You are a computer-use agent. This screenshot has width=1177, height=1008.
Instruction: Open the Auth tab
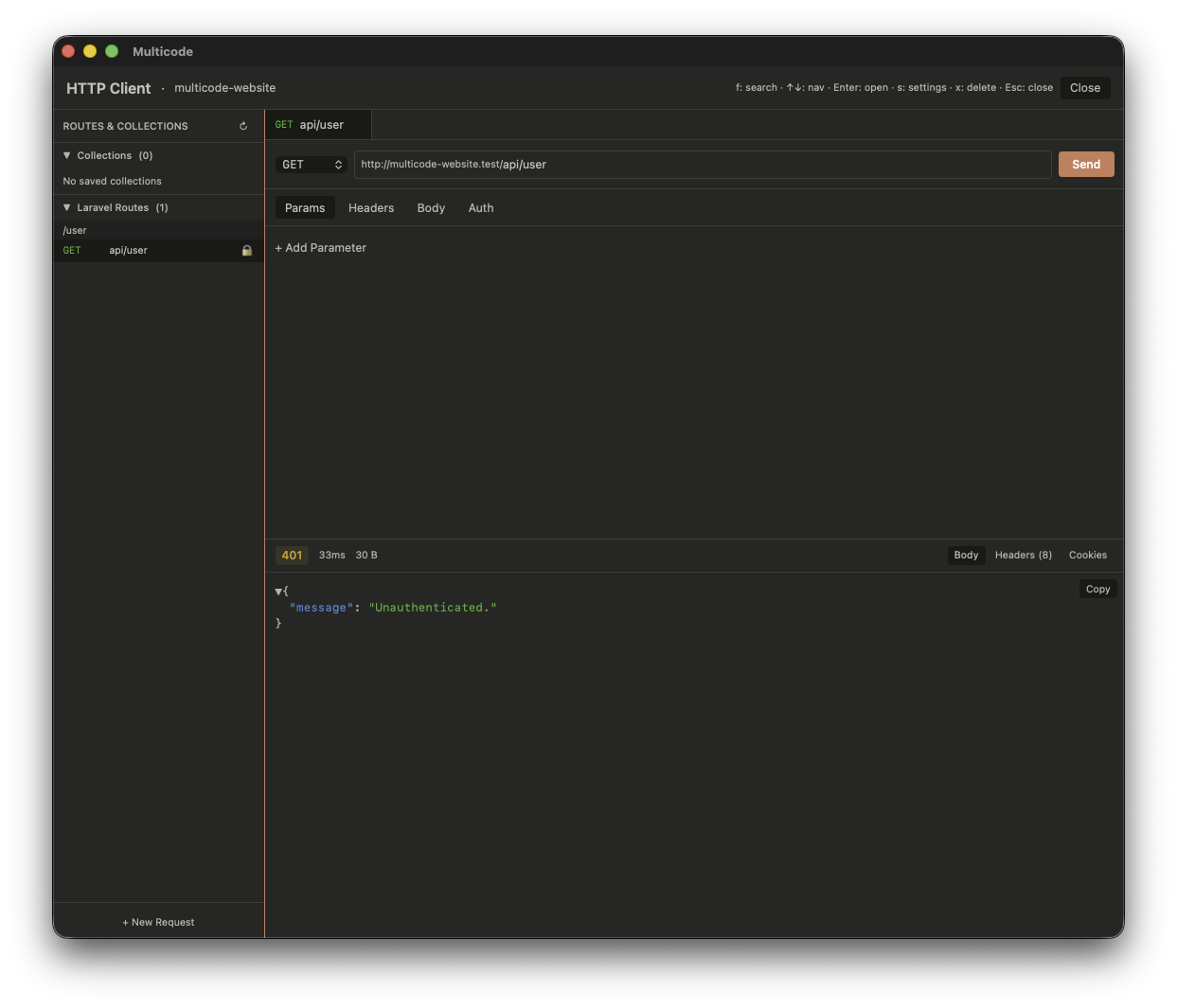[x=481, y=208]
